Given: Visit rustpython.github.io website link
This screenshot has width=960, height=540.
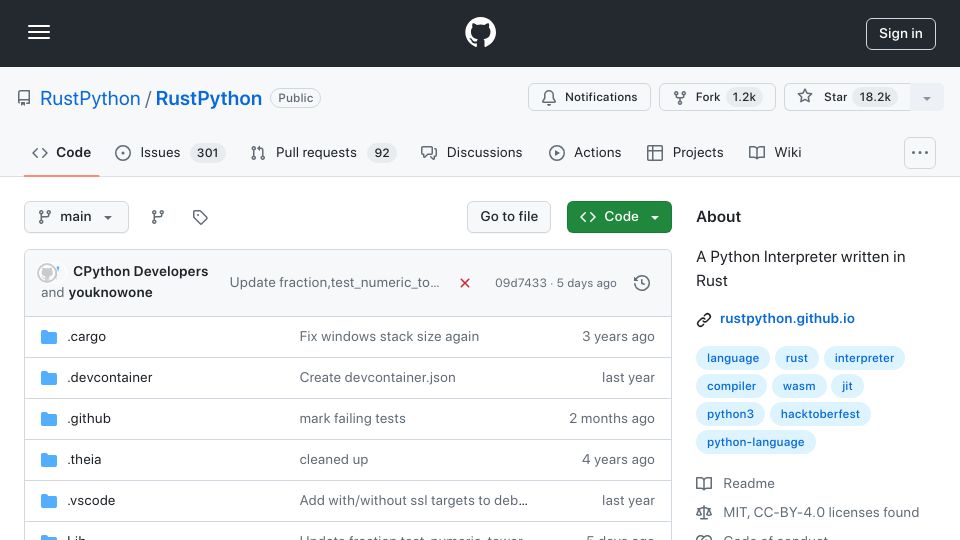Looking at the screenshot, I should pyautogui.click(x=787, y=319).
